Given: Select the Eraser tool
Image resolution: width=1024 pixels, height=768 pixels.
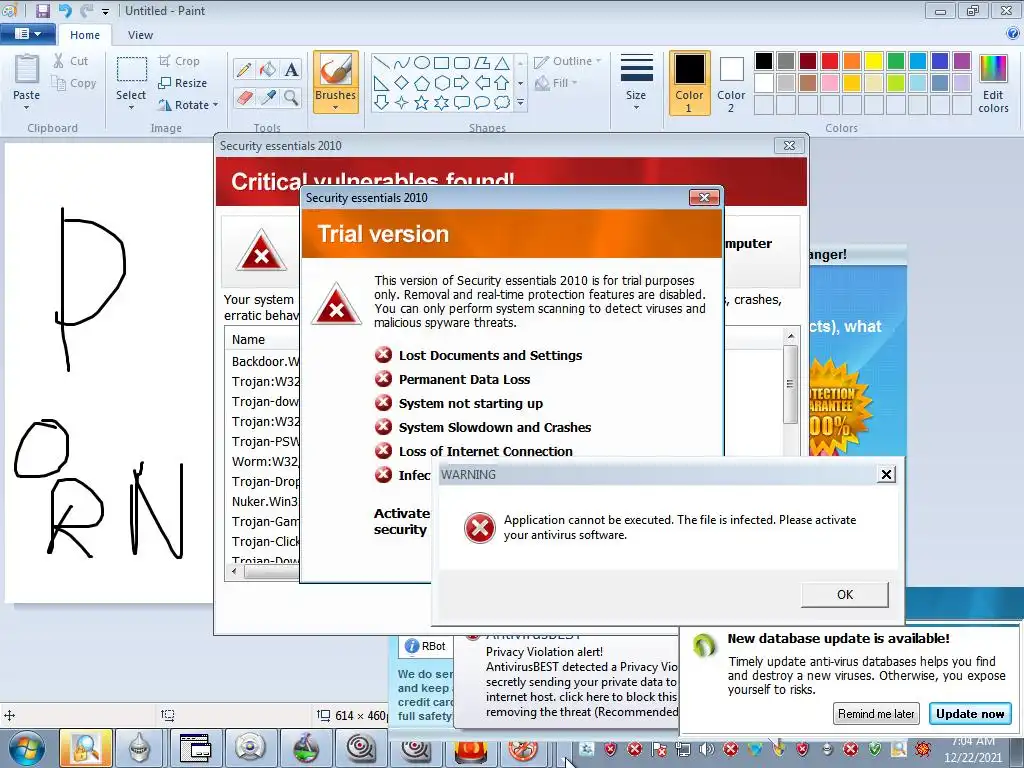Looking at the screenshot, I should coord(244,98).
